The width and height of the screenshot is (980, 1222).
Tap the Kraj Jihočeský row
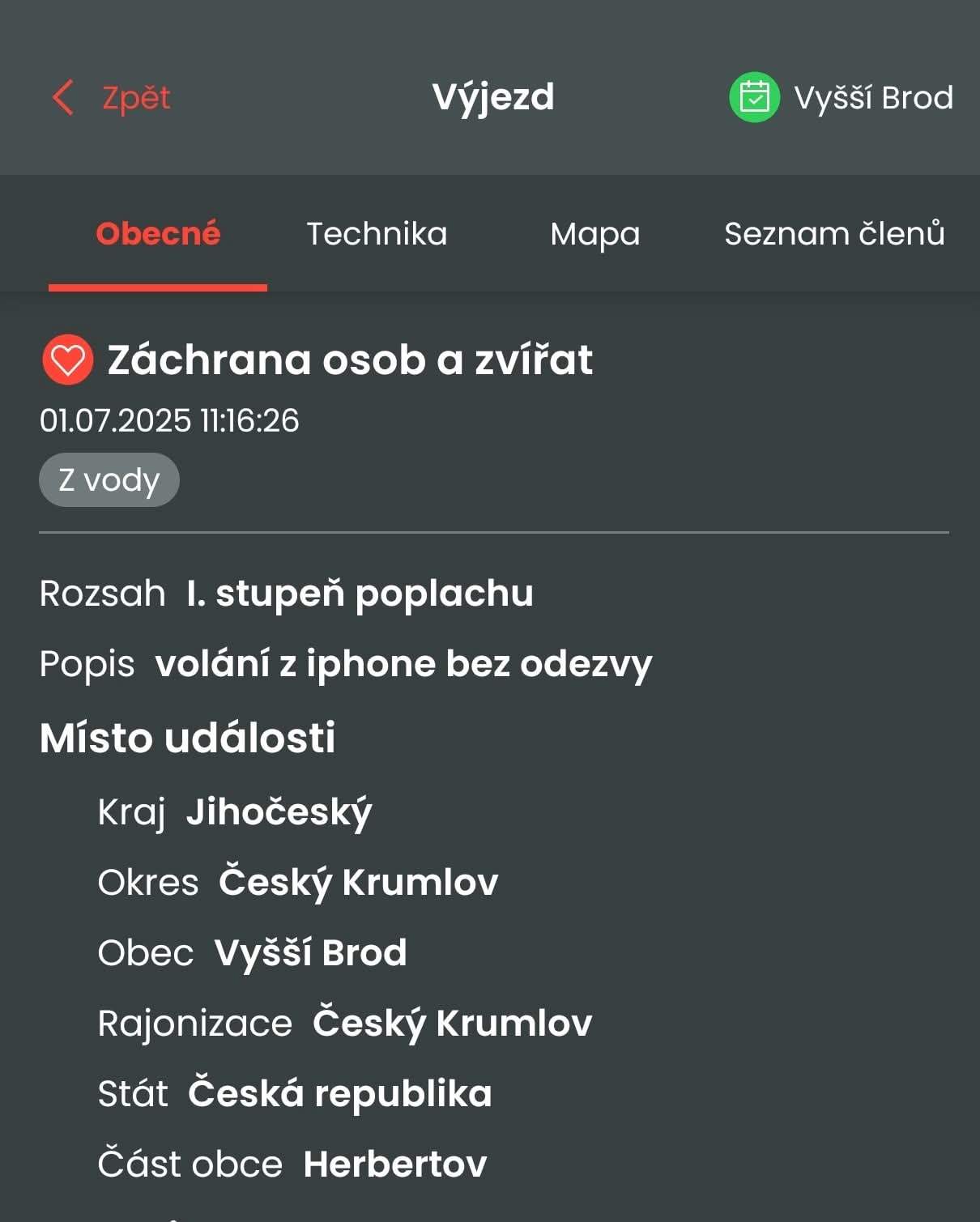235,812
